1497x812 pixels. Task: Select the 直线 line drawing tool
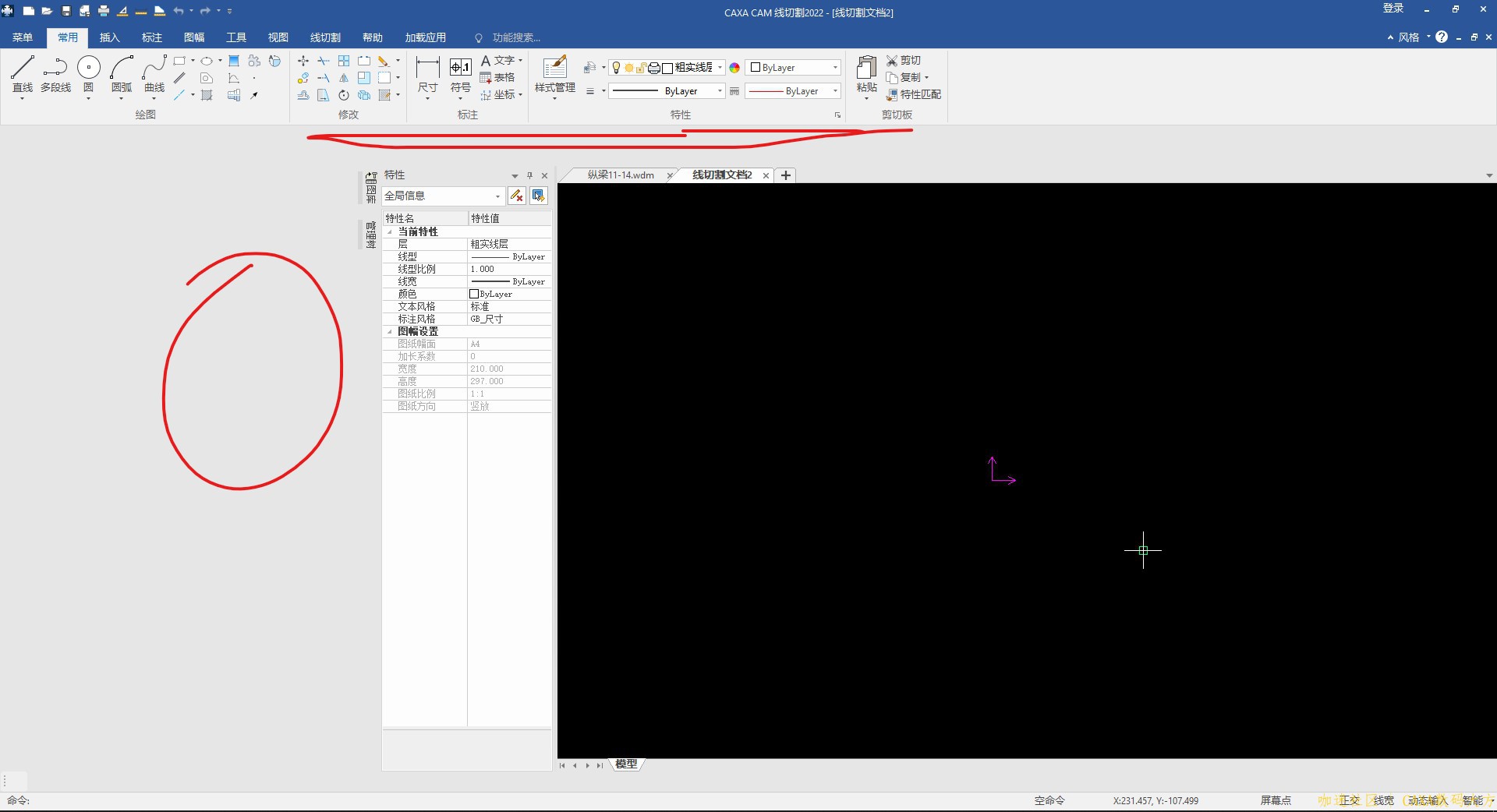23,74
